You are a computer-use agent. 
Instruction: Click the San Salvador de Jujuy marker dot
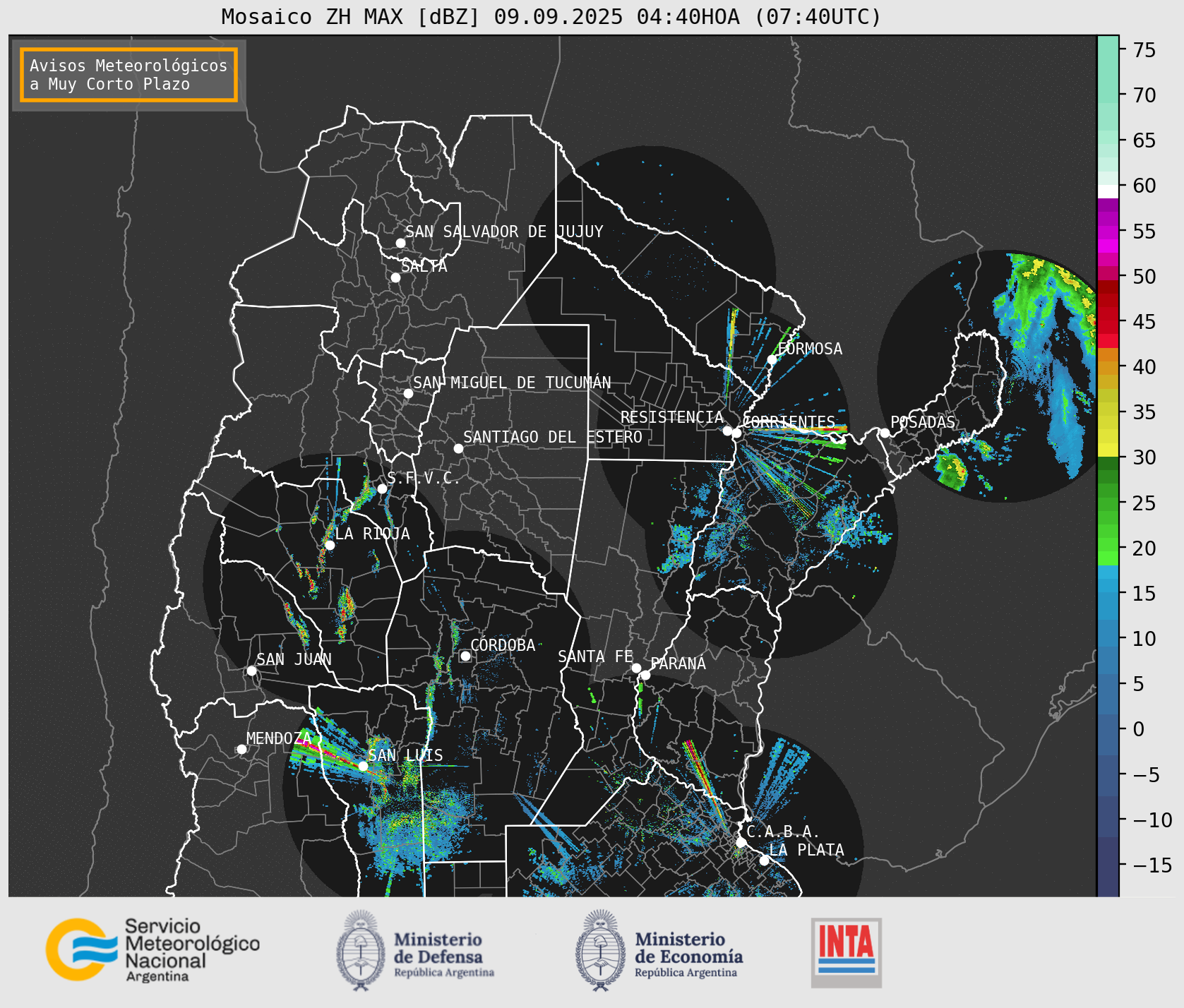click(x=400, y=243)
